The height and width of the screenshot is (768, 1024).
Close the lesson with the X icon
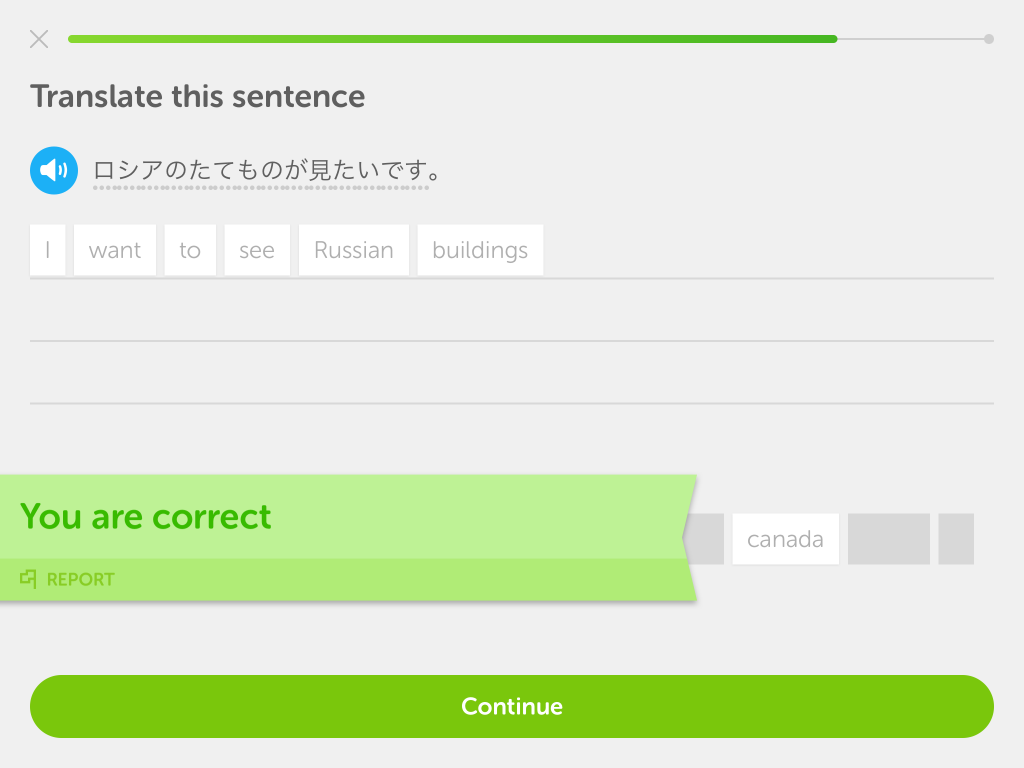pos(39,39)
